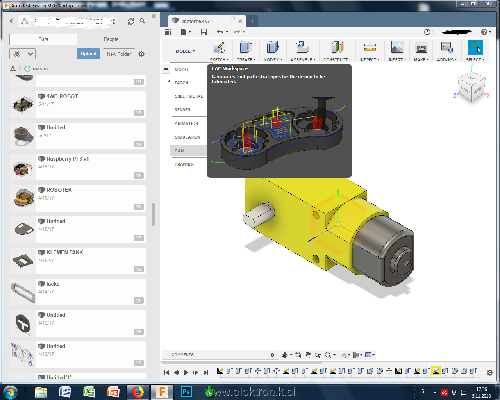Jump to the timeline start
The width and height of the screenshot is (500, 400).
166,372
